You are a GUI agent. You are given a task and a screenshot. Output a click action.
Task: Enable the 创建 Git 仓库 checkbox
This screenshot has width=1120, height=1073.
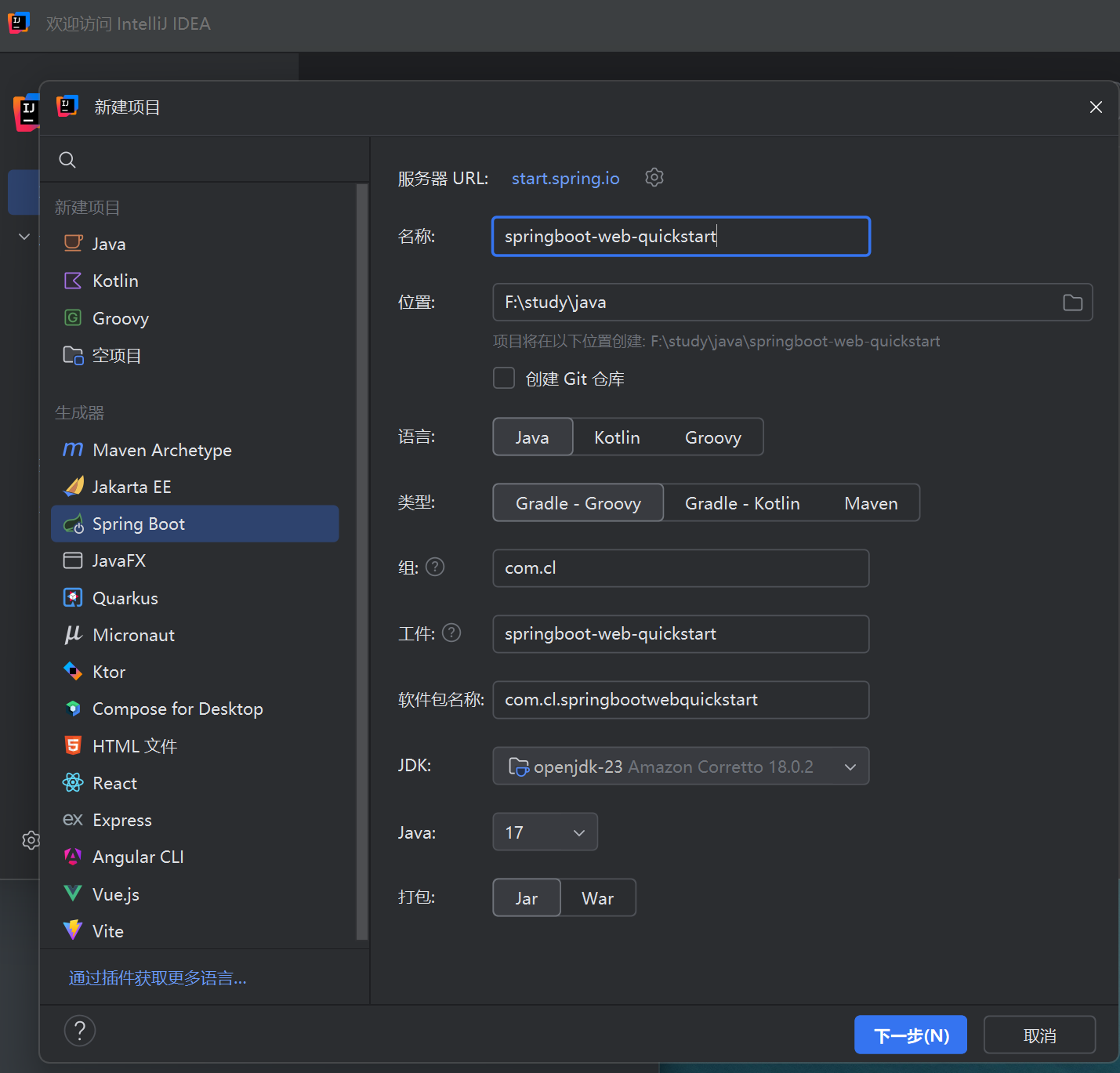click(504, 379)
